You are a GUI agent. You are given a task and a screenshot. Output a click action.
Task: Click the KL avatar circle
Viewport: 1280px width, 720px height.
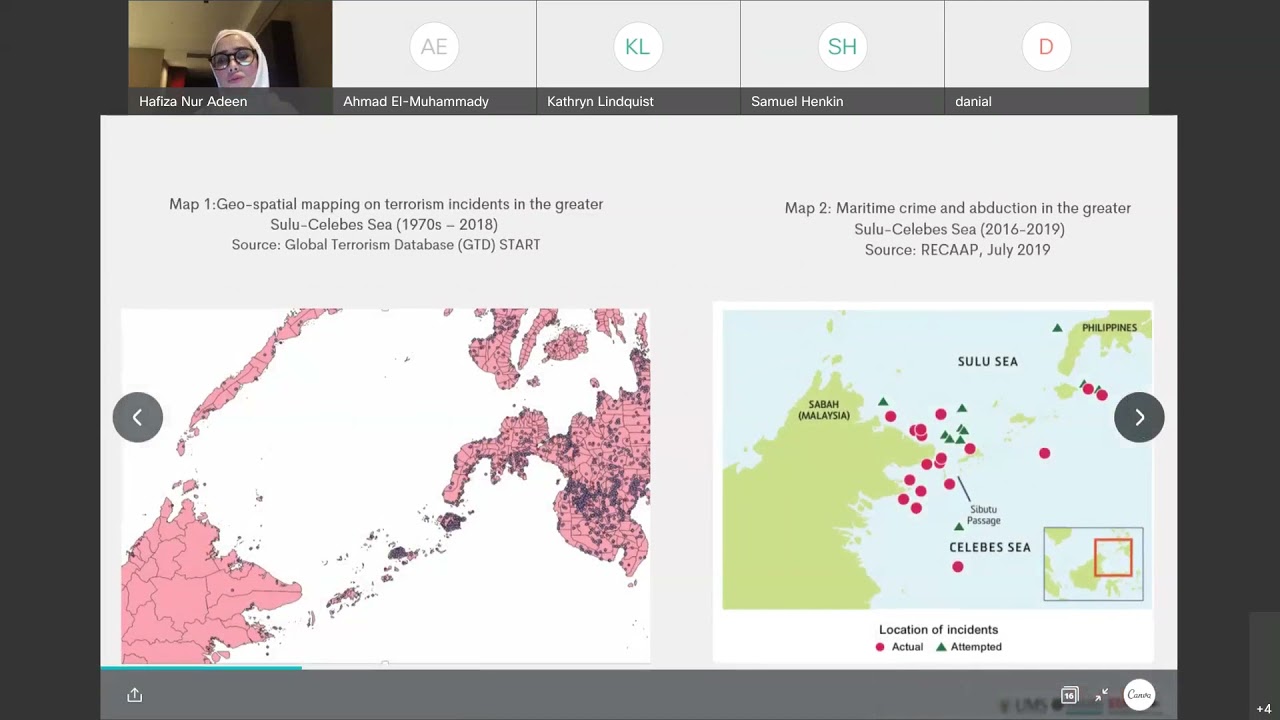tap(638, 46)
